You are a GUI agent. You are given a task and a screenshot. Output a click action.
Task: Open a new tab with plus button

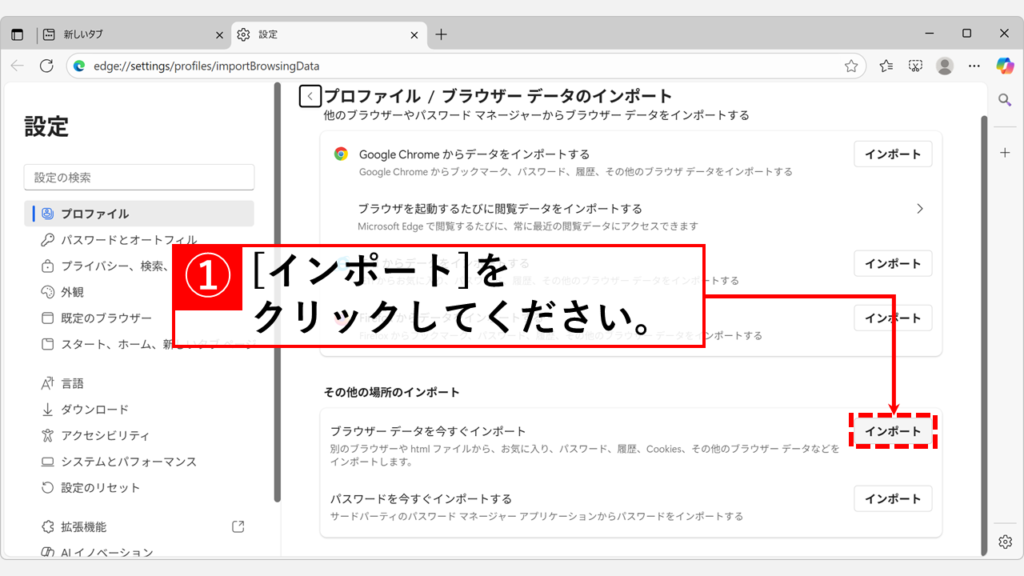(441, 35)
